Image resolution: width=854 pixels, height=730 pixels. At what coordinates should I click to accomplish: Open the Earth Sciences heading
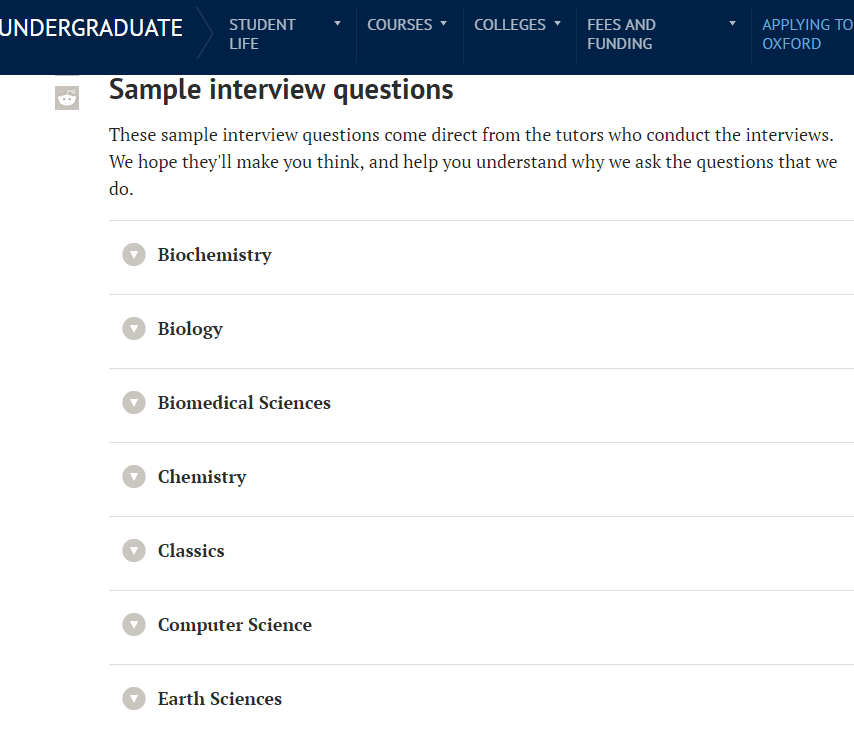(220, 699)
